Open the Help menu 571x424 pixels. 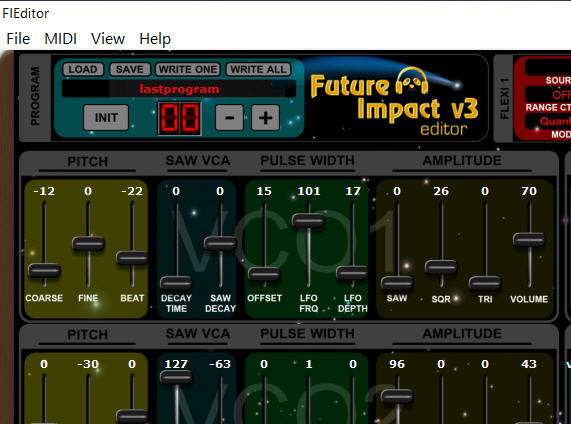(155, 39)
